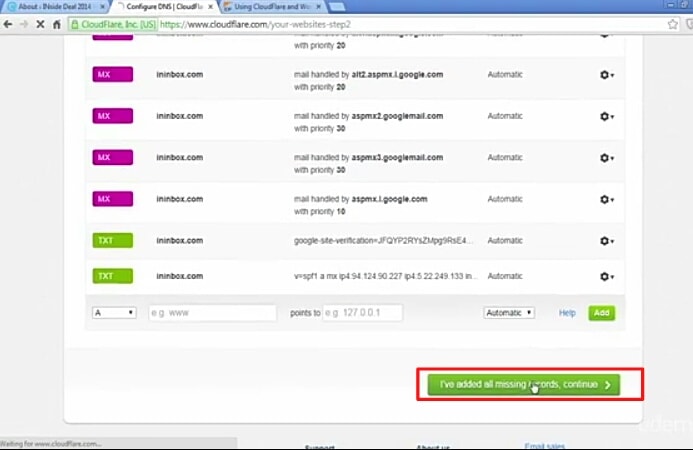Click the alt2.aspmx.l.google.com mail server text
This screenshot has width=693, height=450.
(x=397, y=74)
